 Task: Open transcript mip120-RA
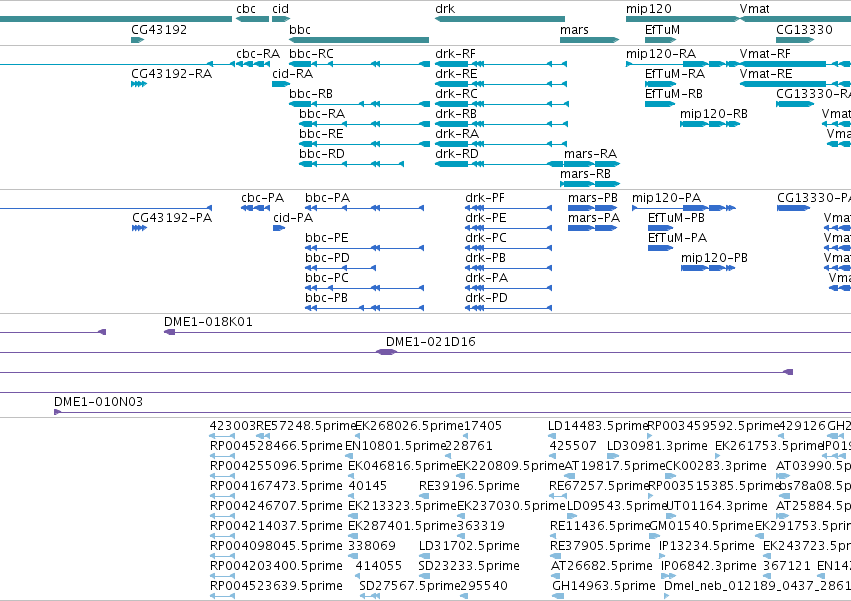683,64
